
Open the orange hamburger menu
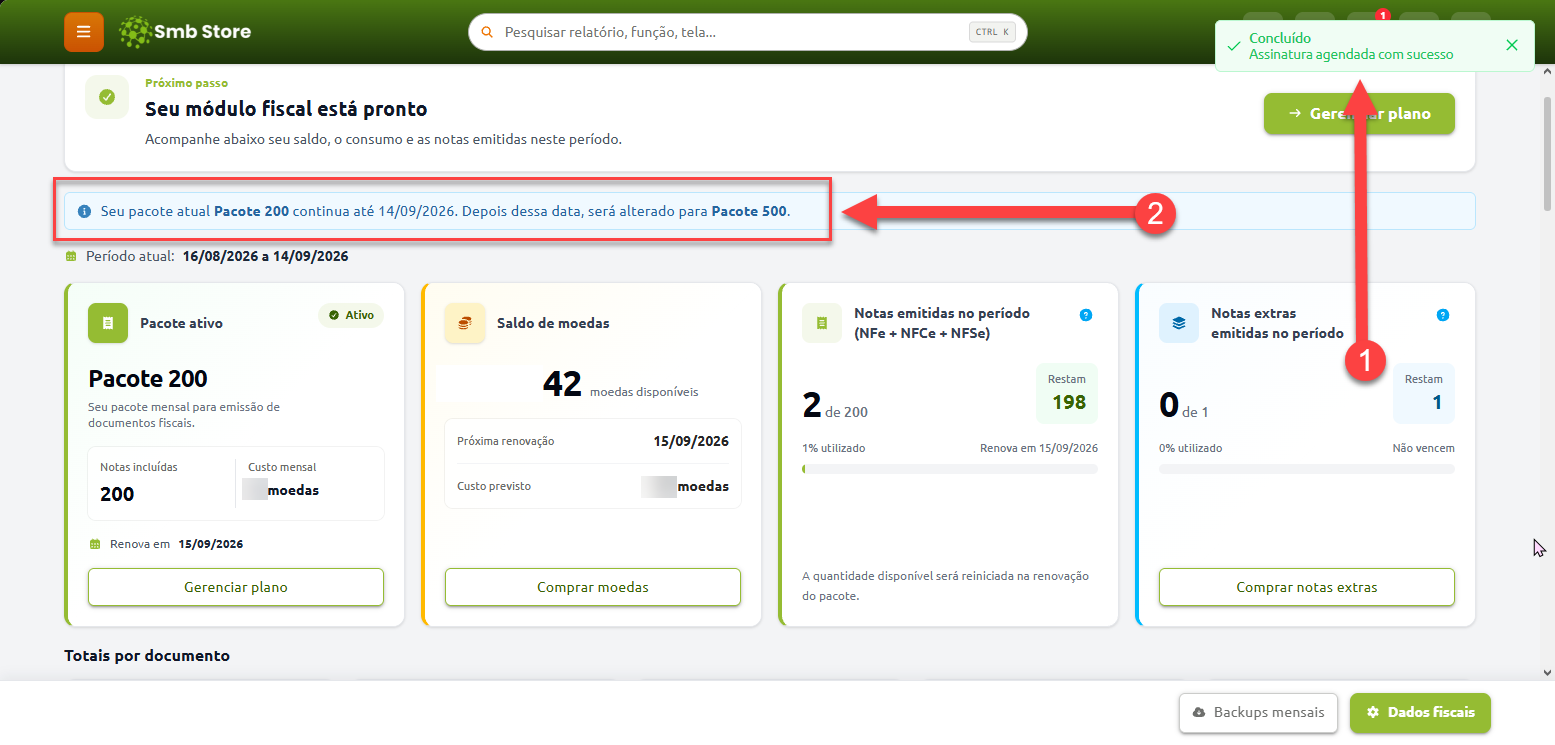(x=83, y=32)
